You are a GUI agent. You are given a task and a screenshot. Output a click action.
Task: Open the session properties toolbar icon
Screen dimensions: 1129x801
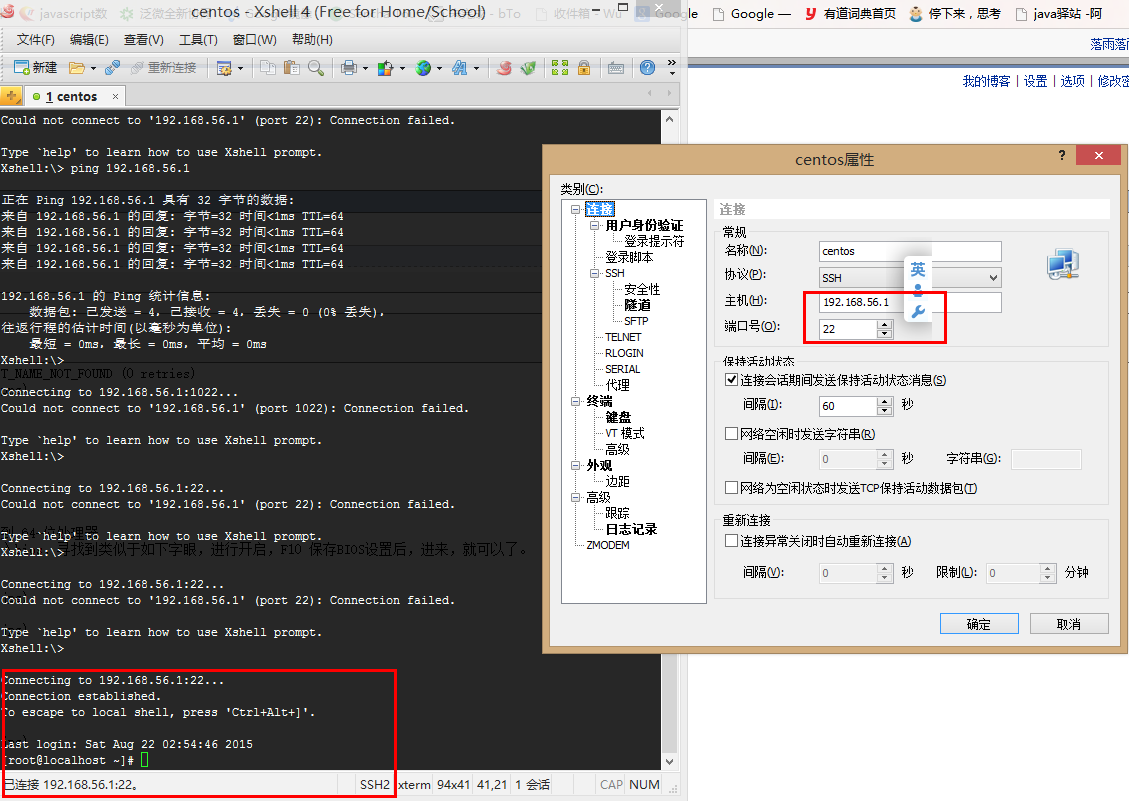click(x=224, y=68)
